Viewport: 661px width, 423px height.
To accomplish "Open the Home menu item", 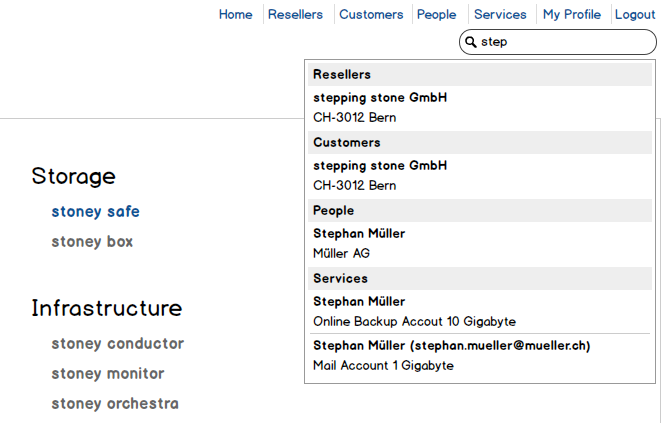I will [236, 14].
